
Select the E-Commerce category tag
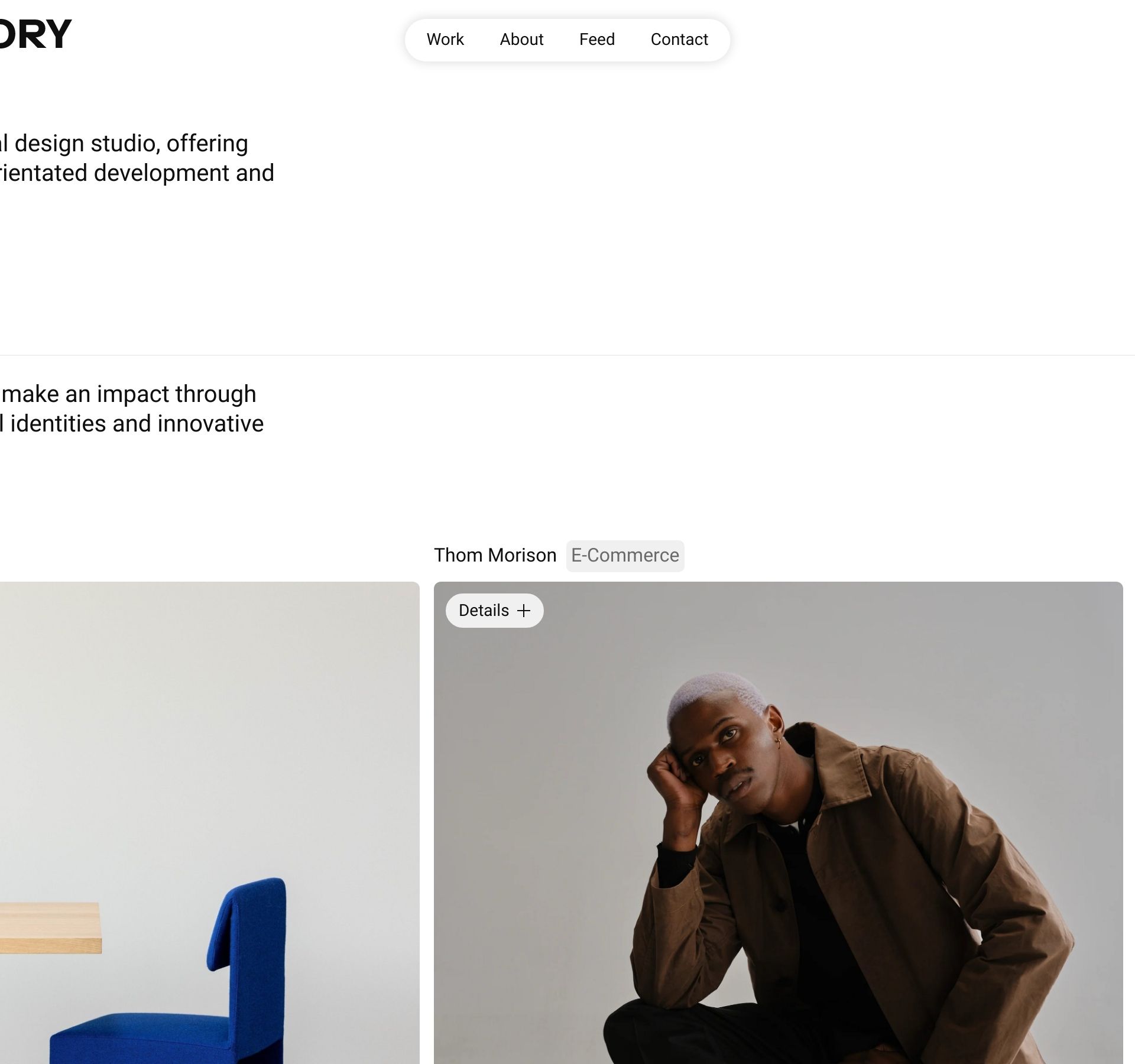click(625, 556)
